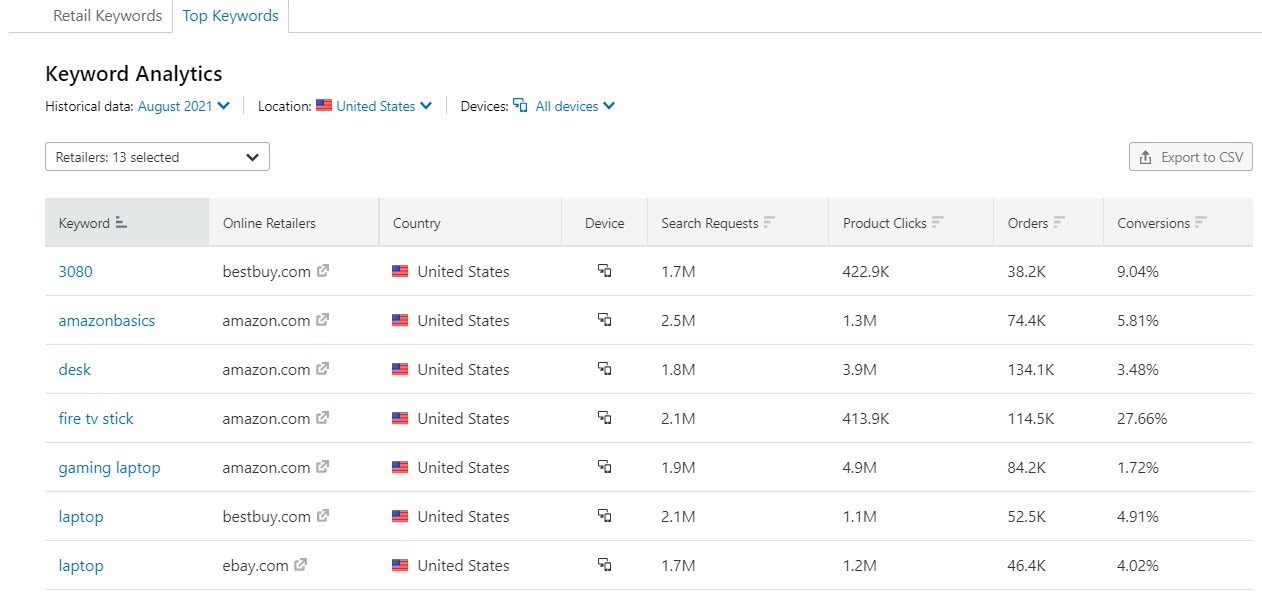Click the device icon in the 3080 row

coord(604,270)
